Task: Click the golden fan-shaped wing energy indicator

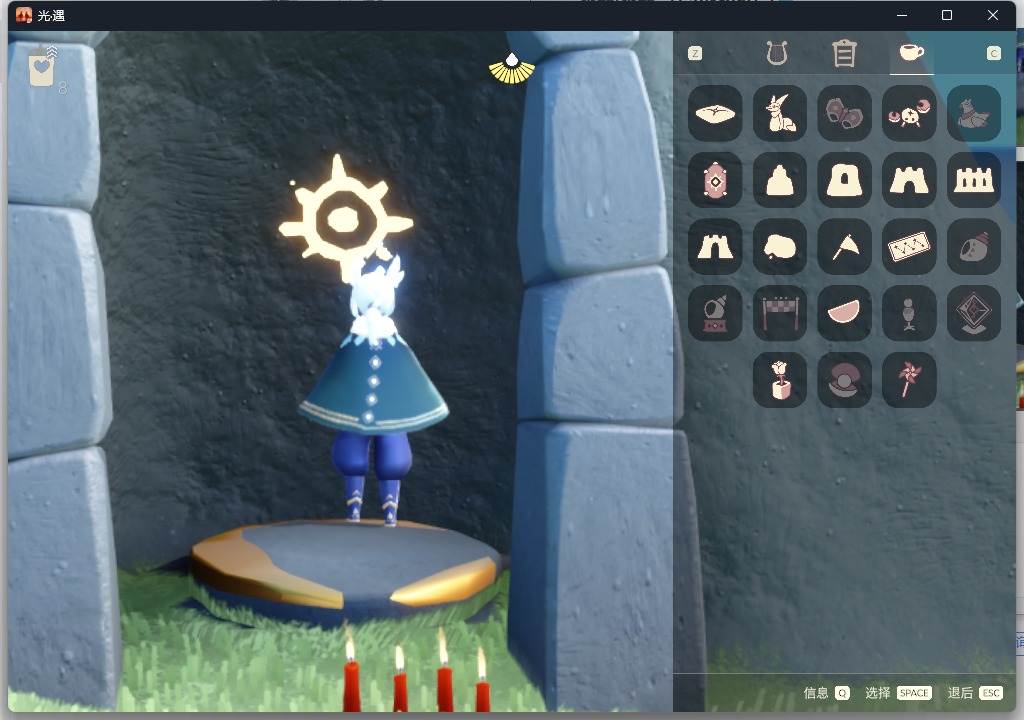Action: click(x=512, y=69)
